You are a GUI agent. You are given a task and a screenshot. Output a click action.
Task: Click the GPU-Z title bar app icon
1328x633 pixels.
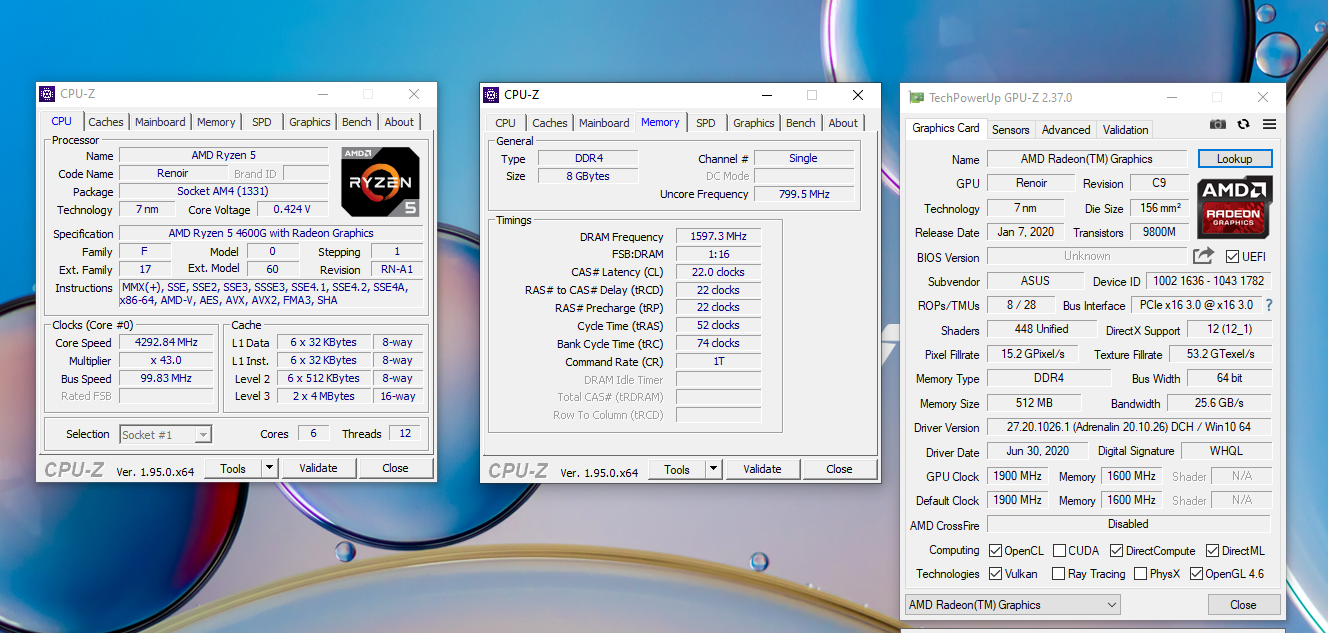[916, 98]
